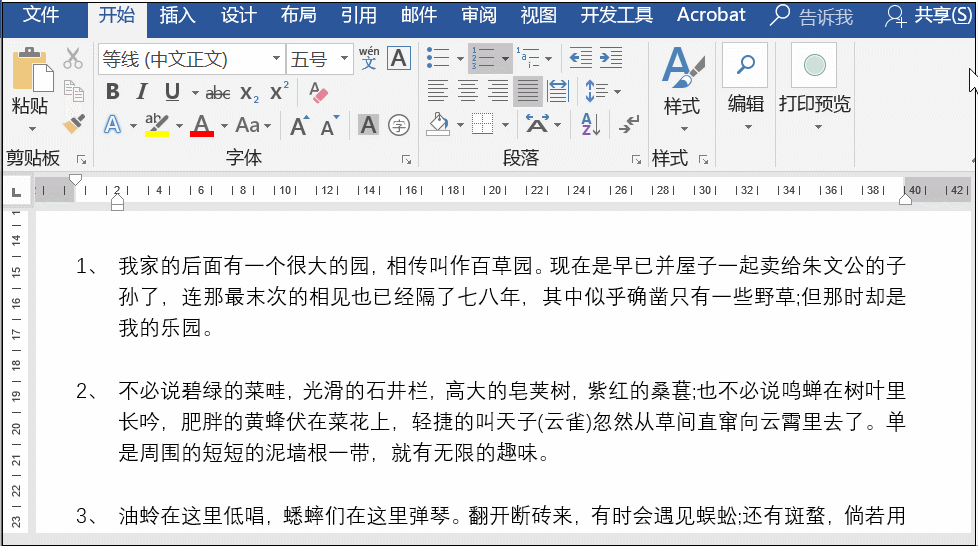
Task: Click the Distributed alignment icon
Action: [x=558, y=92]
